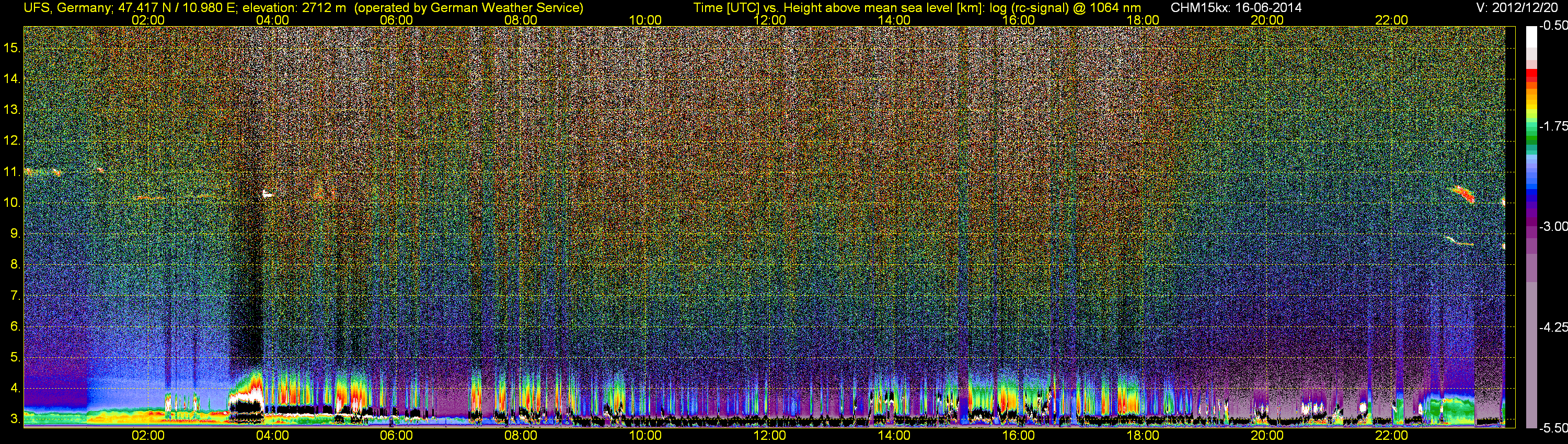Image resolution: width=1568 pixels, height=444 pixels.
Task: Click the 12:00 time label at bottom
Action: pyautogui.click(x=769, y=436)
